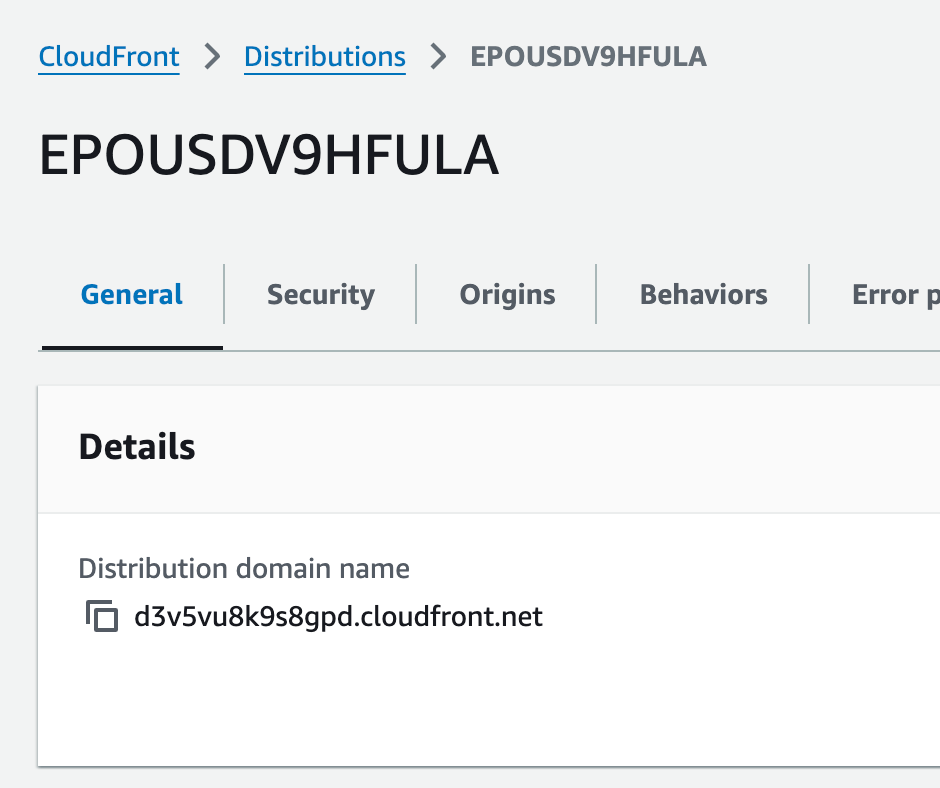Click the divider between Origins and Behaviors tabs
Image resolution: width=940 pixels, height=788 pixels.
point(597,294)
